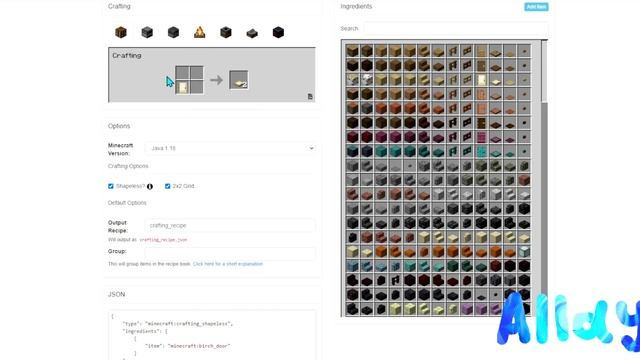Viewport: 640px width, 360px height.
Task: Pick the jungle pressure plate ingredient
Action: 510,94
